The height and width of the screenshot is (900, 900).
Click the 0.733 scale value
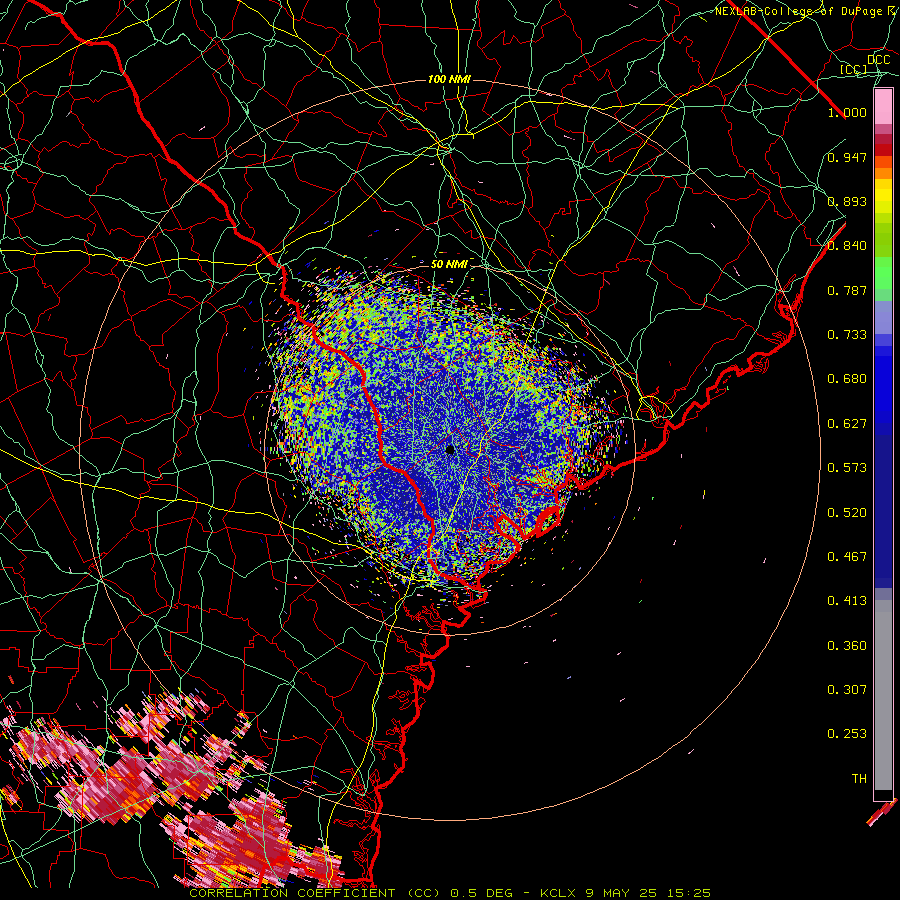[x=847, y=335]
